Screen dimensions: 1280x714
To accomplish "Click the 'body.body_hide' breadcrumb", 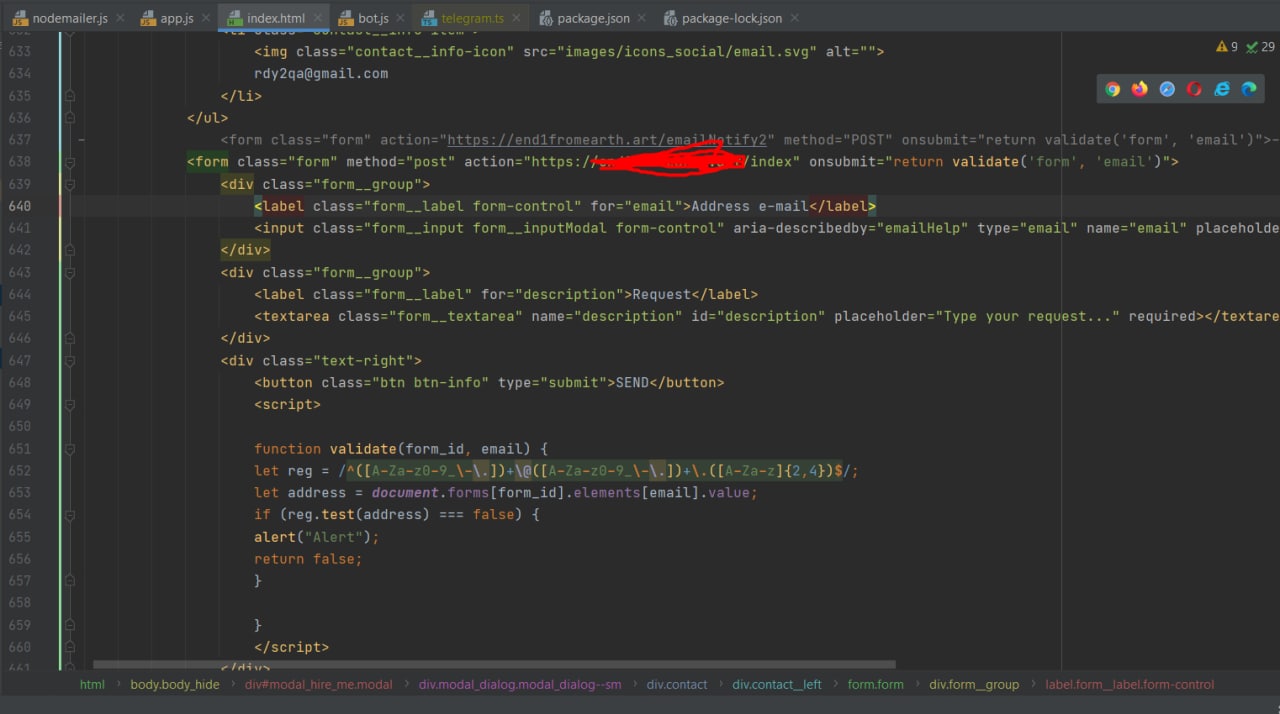I will click(x=174, y=685).
